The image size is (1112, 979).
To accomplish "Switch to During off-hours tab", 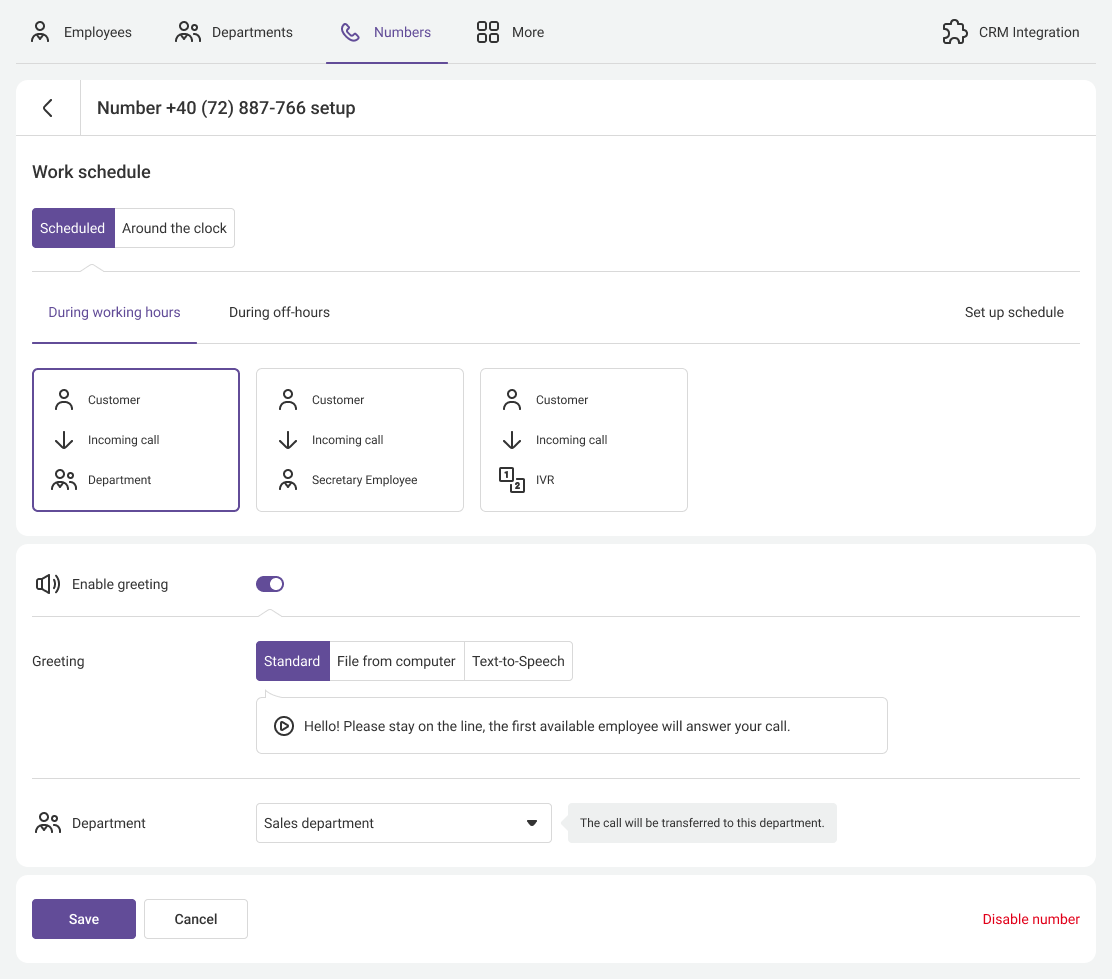I will click(279, 312).
